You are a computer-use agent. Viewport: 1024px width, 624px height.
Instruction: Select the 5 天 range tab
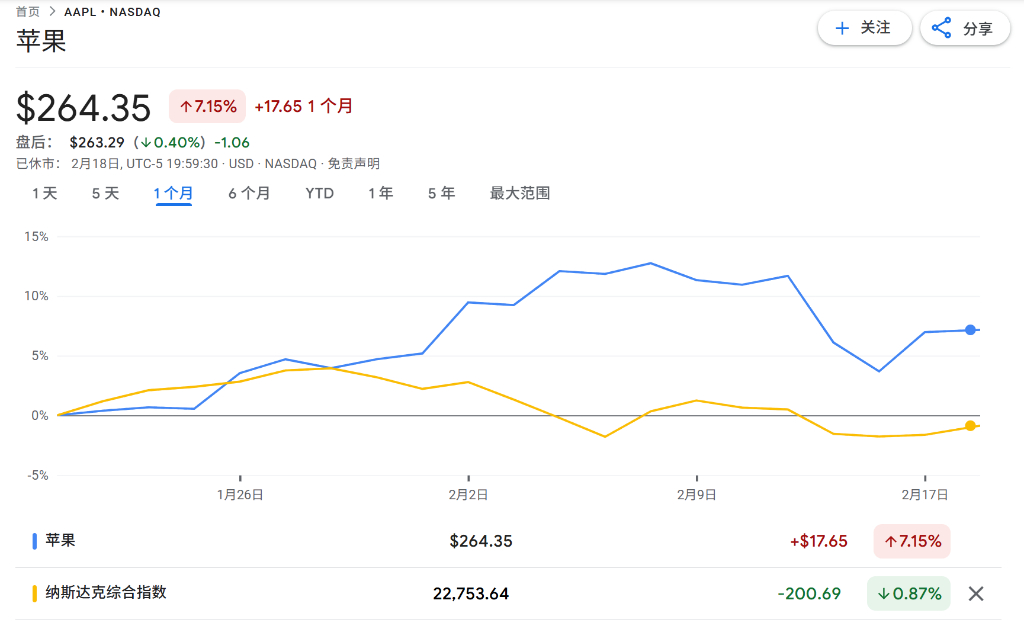tap(105, 193)
